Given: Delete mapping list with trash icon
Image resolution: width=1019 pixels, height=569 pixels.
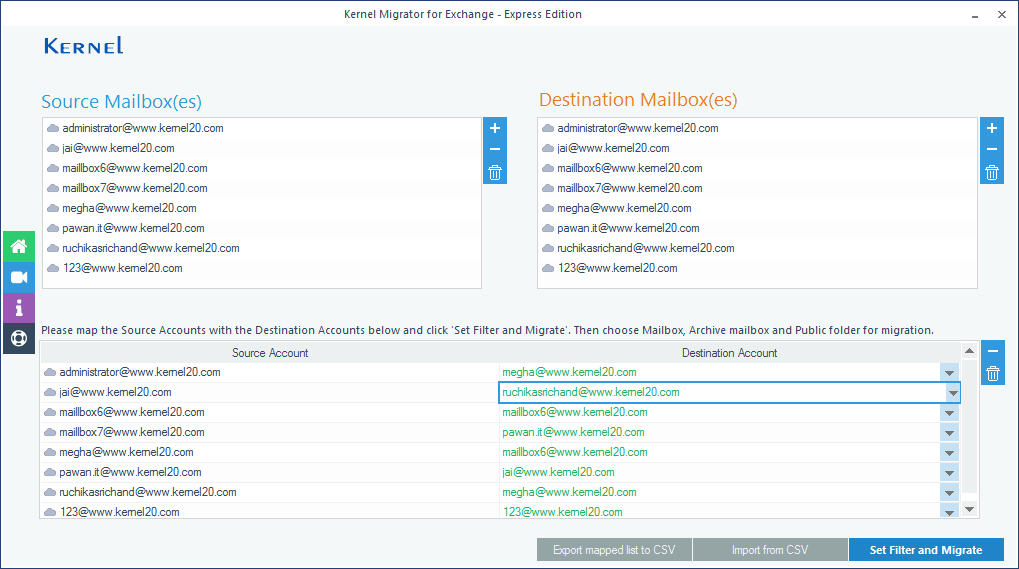Looking at the screenshot, I should pyautogui.click(x=992, y=373).
